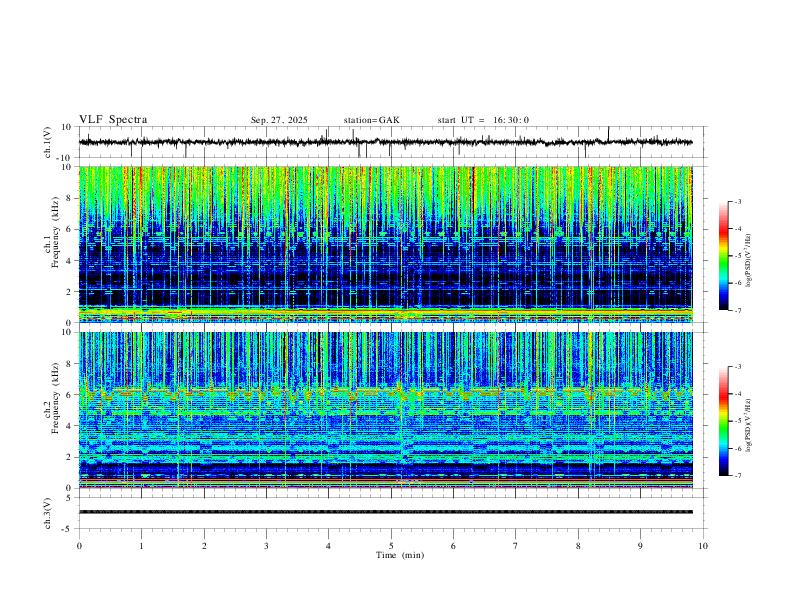Screen dimensions: 792x612
Task: Click the ch.1 voltage waveform trace
Action: (x=386, y=142)
